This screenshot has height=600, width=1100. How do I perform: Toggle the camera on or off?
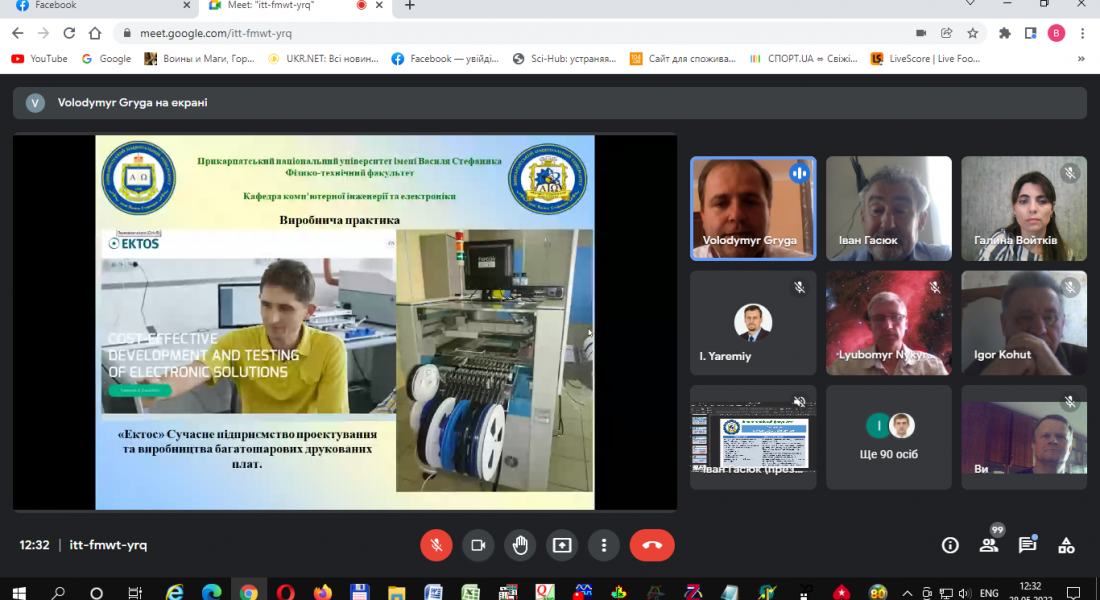(x=478, y=545)
